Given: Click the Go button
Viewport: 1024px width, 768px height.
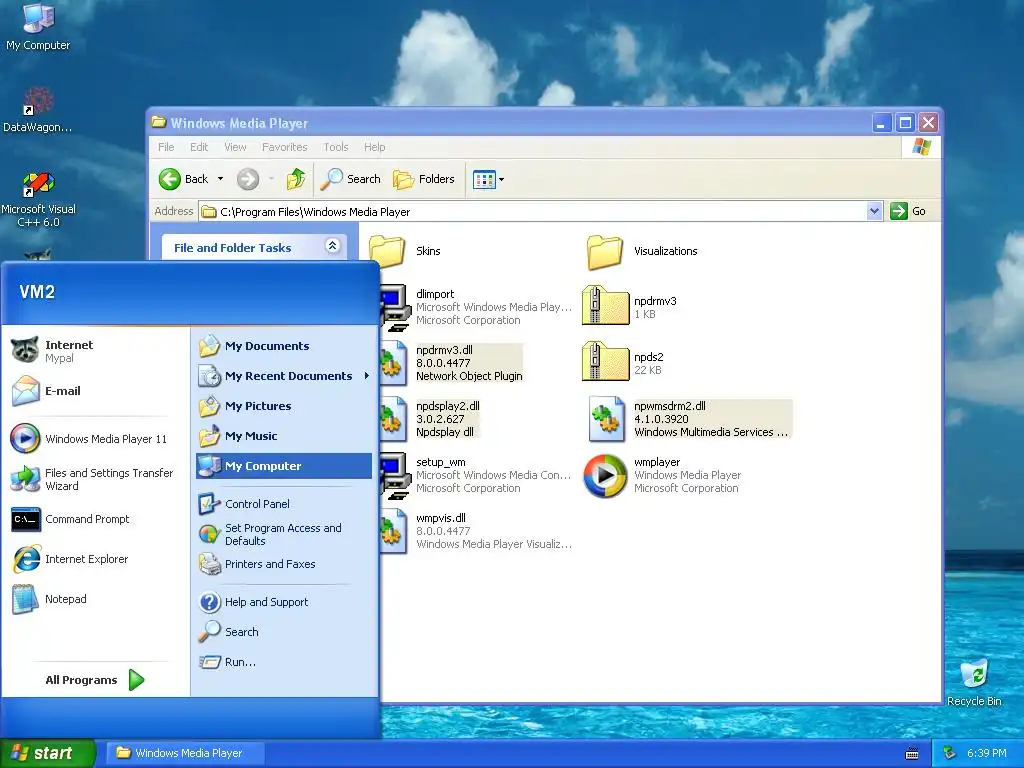Looking at the screenshot, I should coord(908,211).
